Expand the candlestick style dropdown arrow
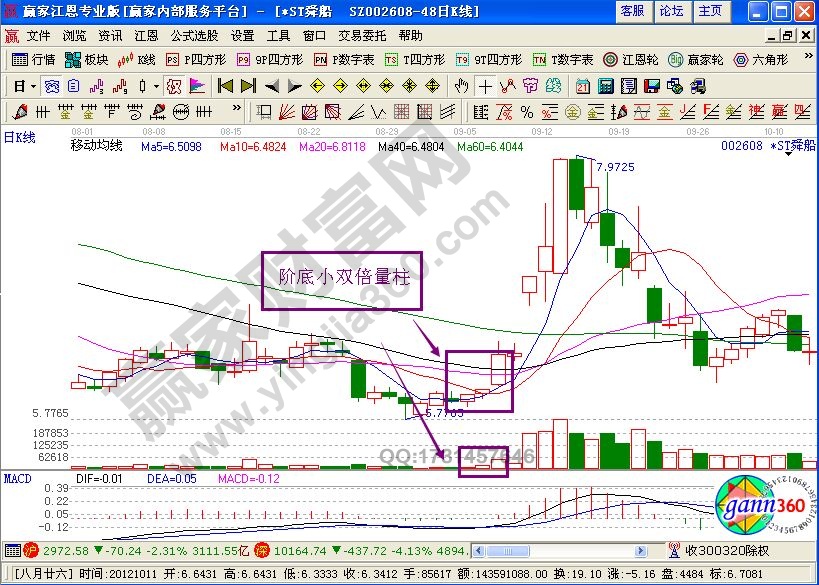The width and height of the screenshot is (819, 585). click(157, 85)
